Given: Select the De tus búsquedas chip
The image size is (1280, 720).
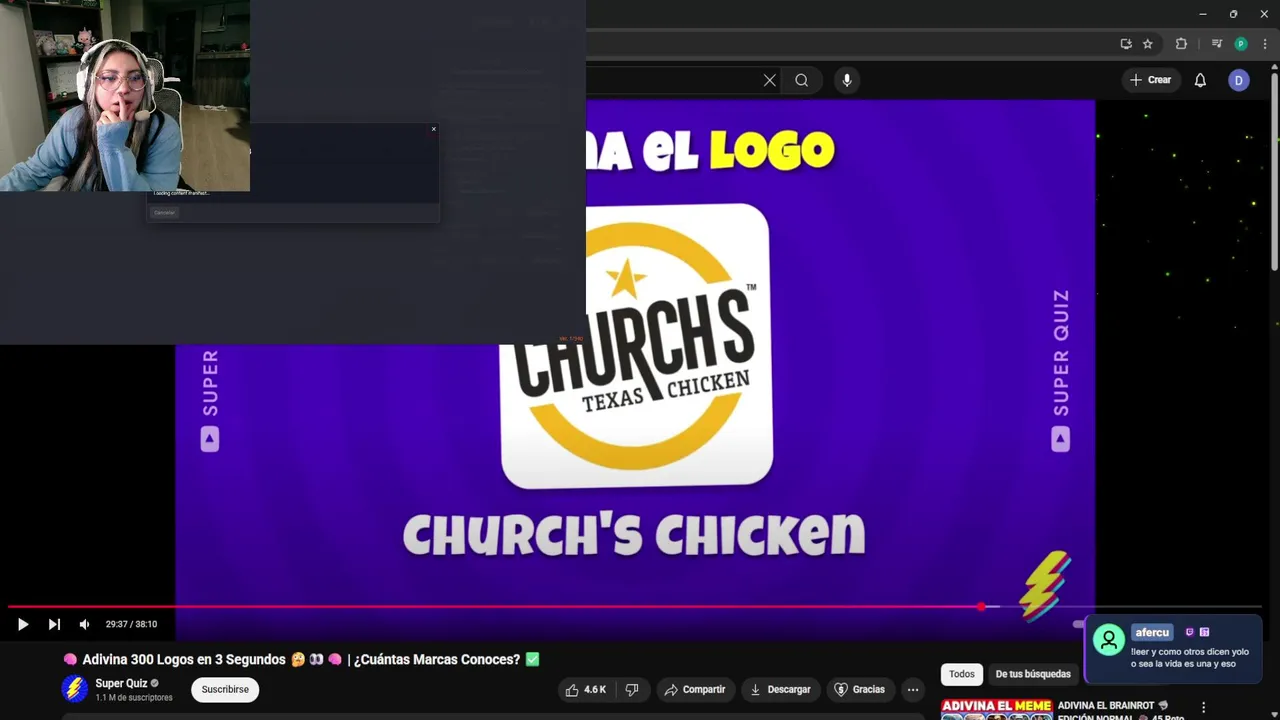Looking at the screenshot, I should [x=1033, y=674].
